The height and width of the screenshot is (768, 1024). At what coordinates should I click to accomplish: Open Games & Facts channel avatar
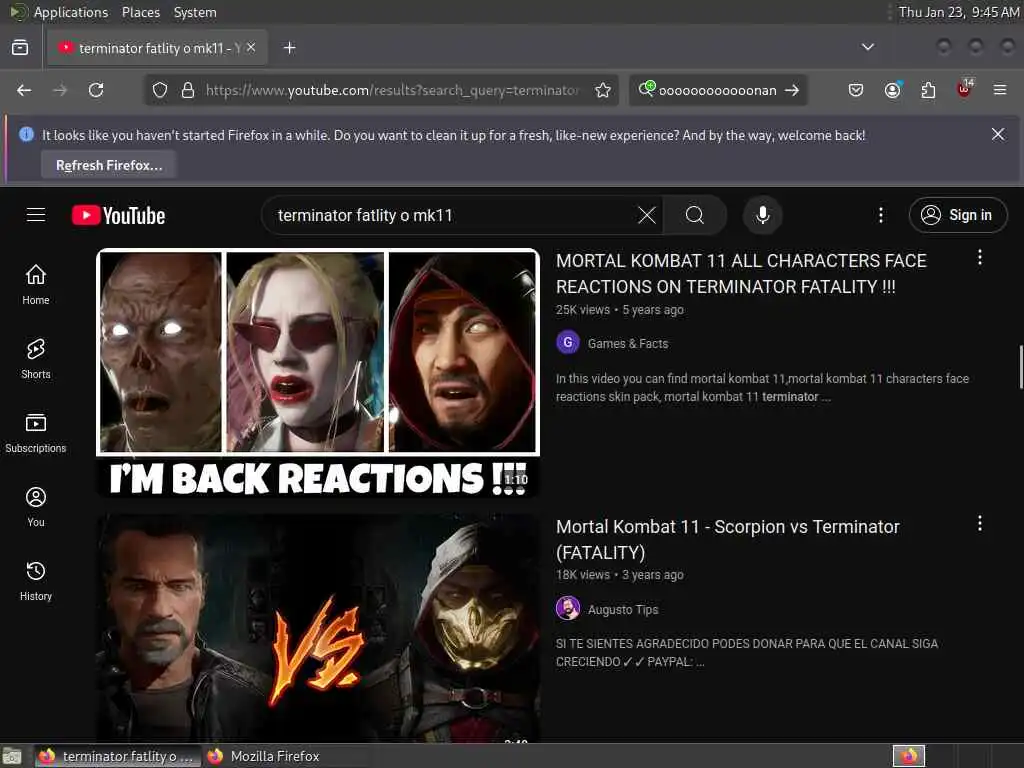tap(568, 342)
